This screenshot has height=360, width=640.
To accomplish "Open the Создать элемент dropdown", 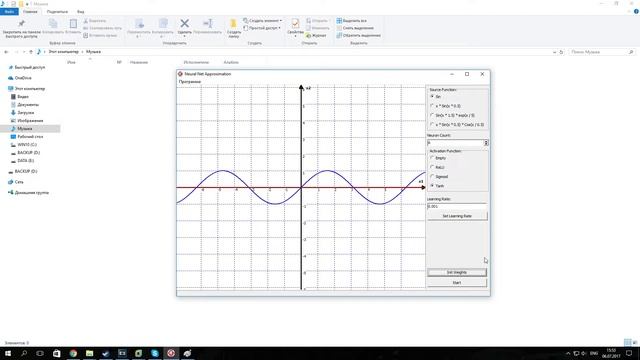I will tap(262, 20).
